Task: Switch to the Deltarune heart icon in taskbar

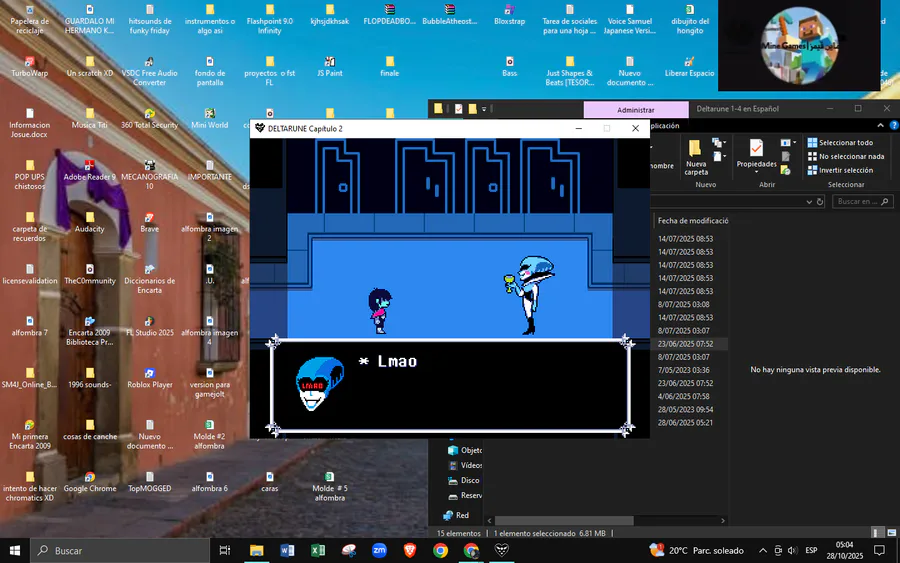Action: [502, 550]
